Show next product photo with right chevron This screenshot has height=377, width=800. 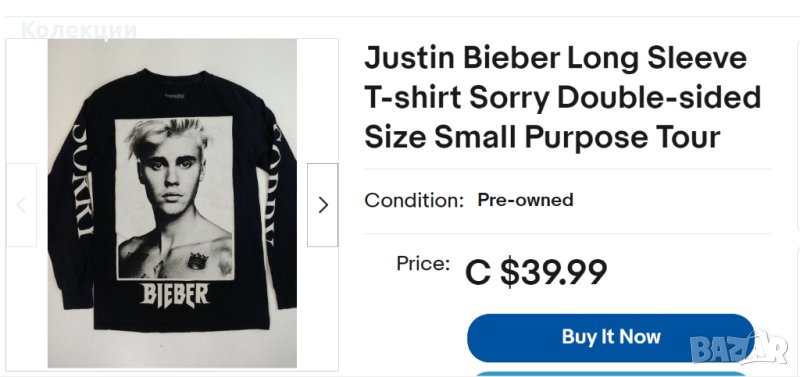click(x=322, y=205)
